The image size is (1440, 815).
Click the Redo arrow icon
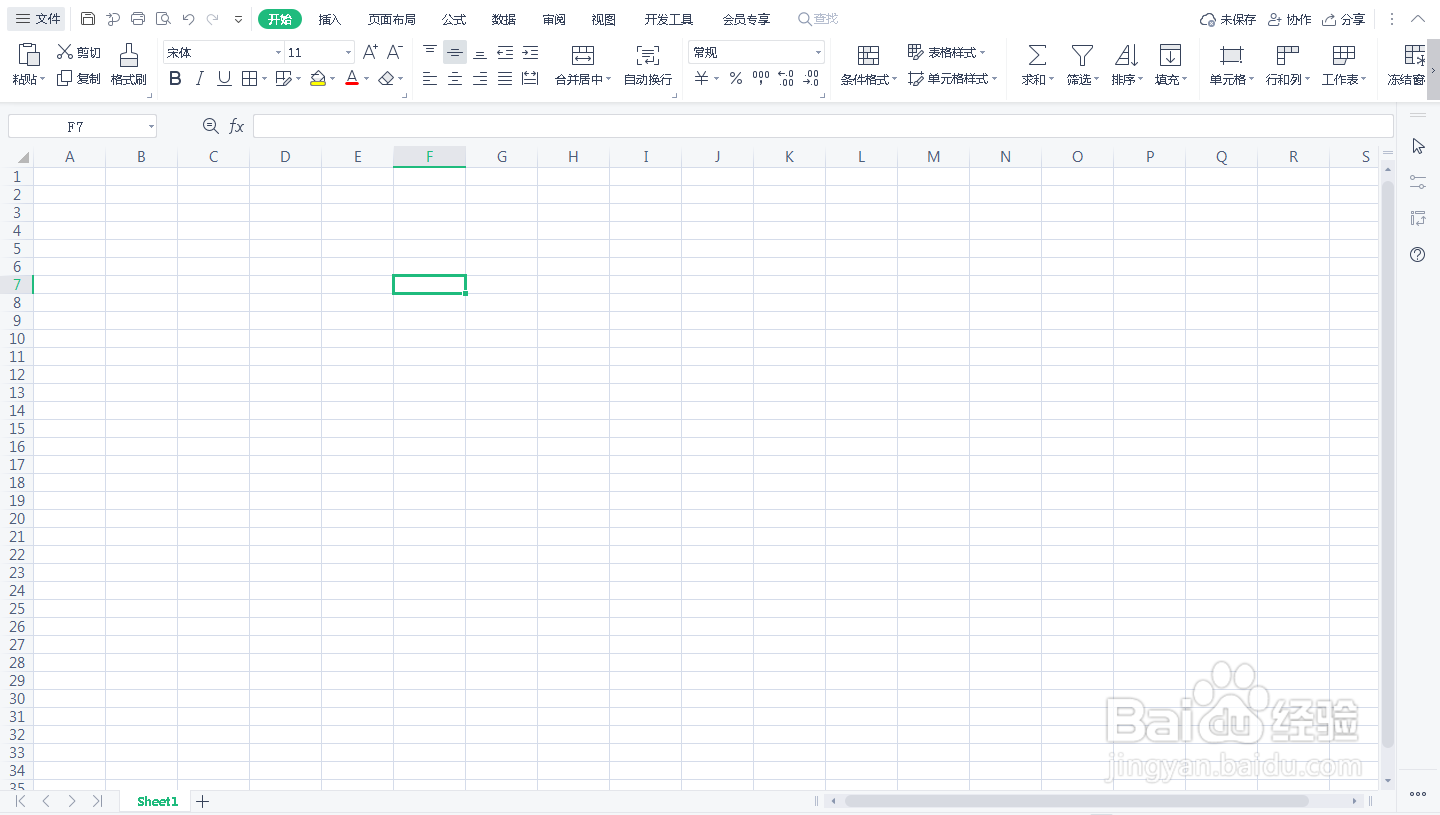pos(212,19)
